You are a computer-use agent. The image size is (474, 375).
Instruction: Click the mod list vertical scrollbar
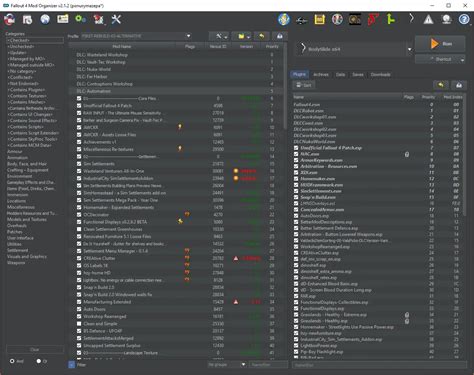(x=285, y=89)
